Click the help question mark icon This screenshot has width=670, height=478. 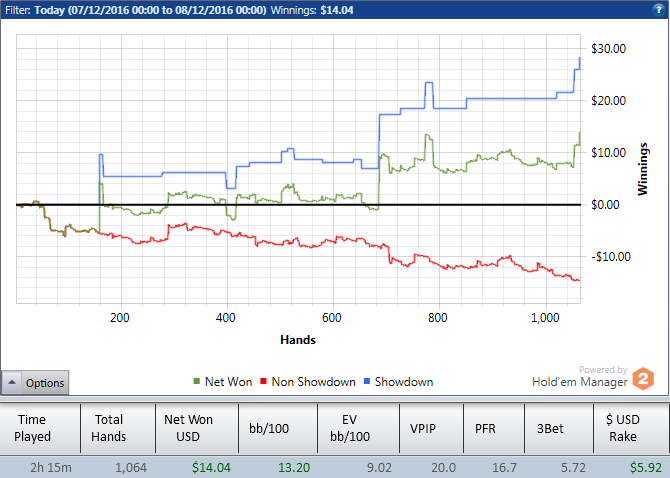(658, 9)
